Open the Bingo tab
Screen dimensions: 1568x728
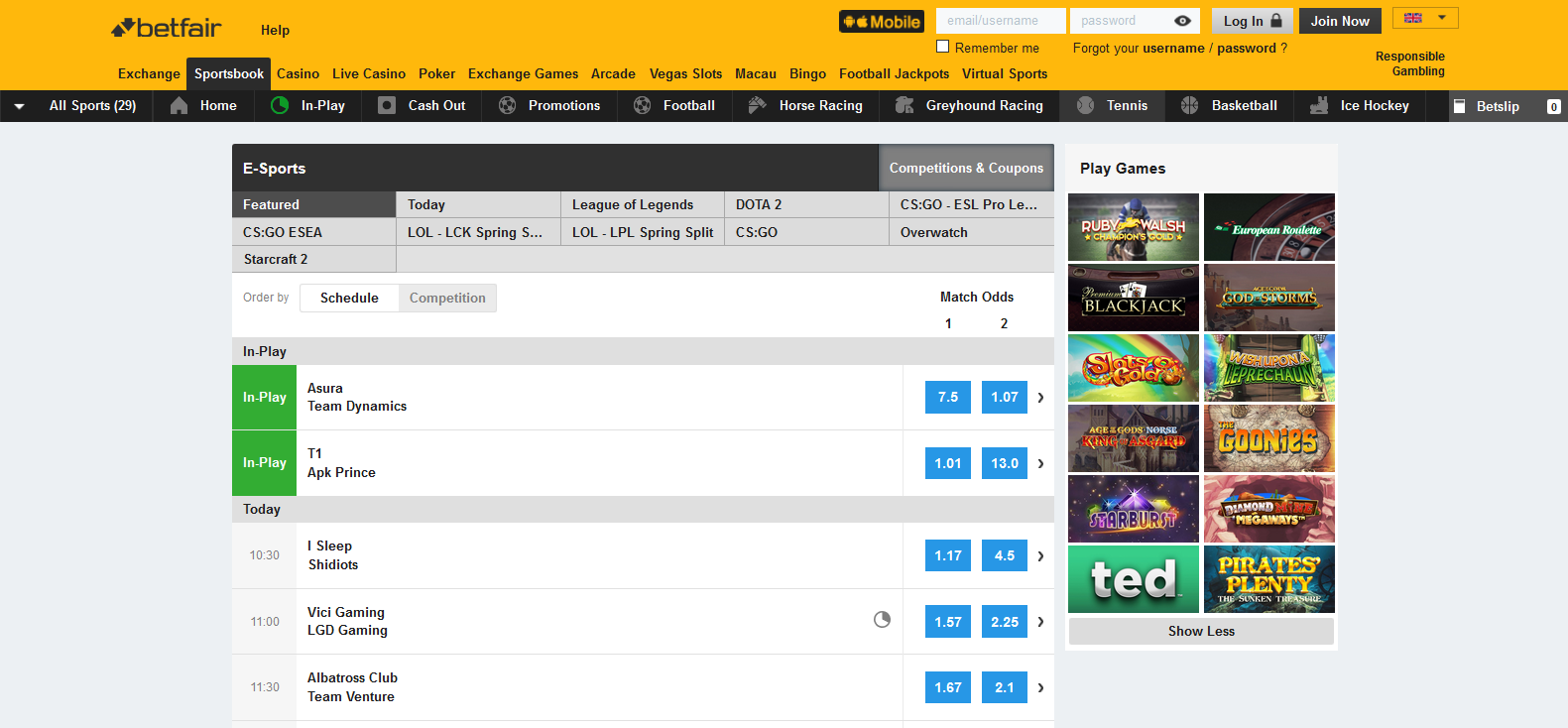[x=807, y=73]
